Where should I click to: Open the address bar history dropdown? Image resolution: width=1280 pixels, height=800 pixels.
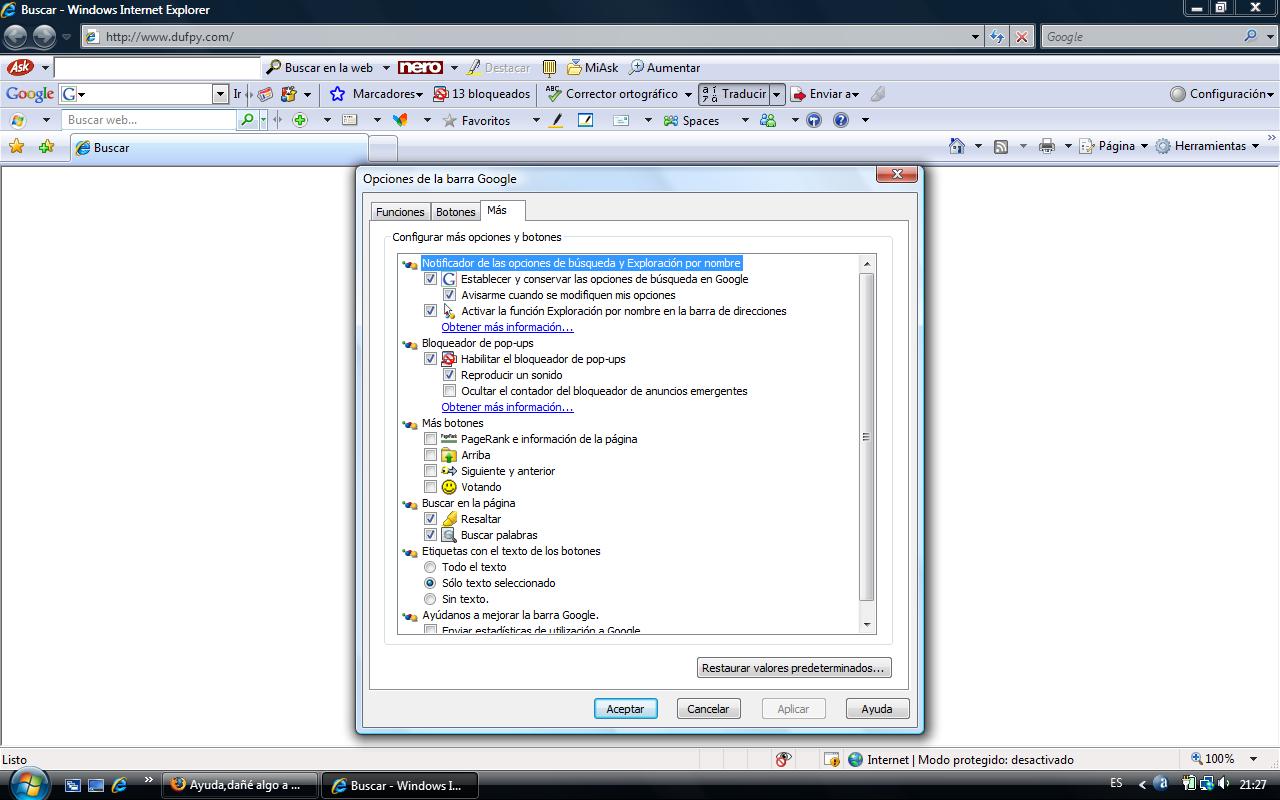click(976, 37)
